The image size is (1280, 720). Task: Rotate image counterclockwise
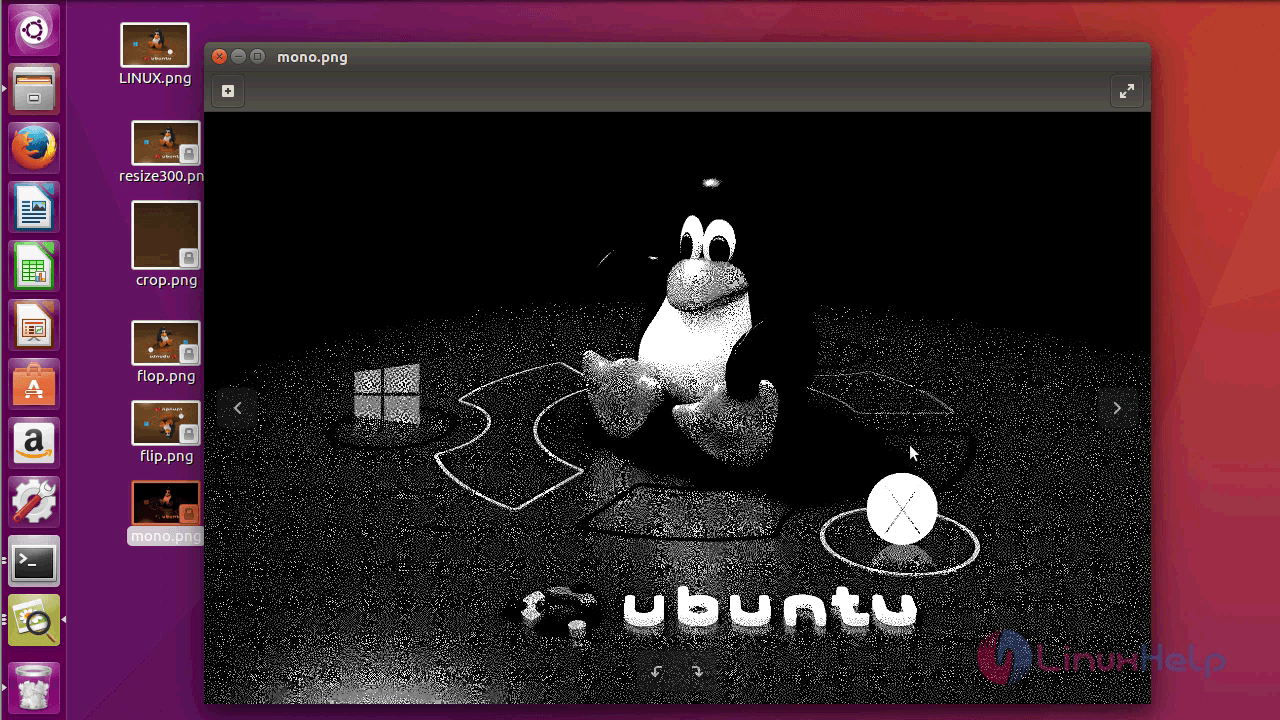(x=656, y=672)
